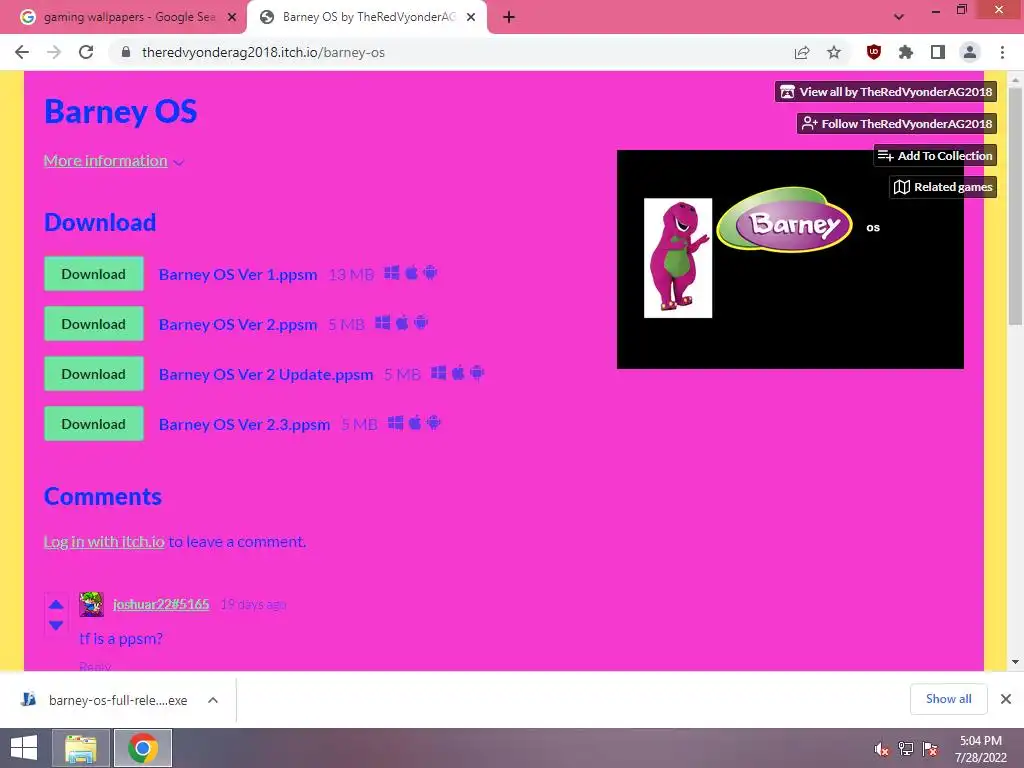Open the Windows Start menu
1024x768 pixels.
tap(24, 748)
